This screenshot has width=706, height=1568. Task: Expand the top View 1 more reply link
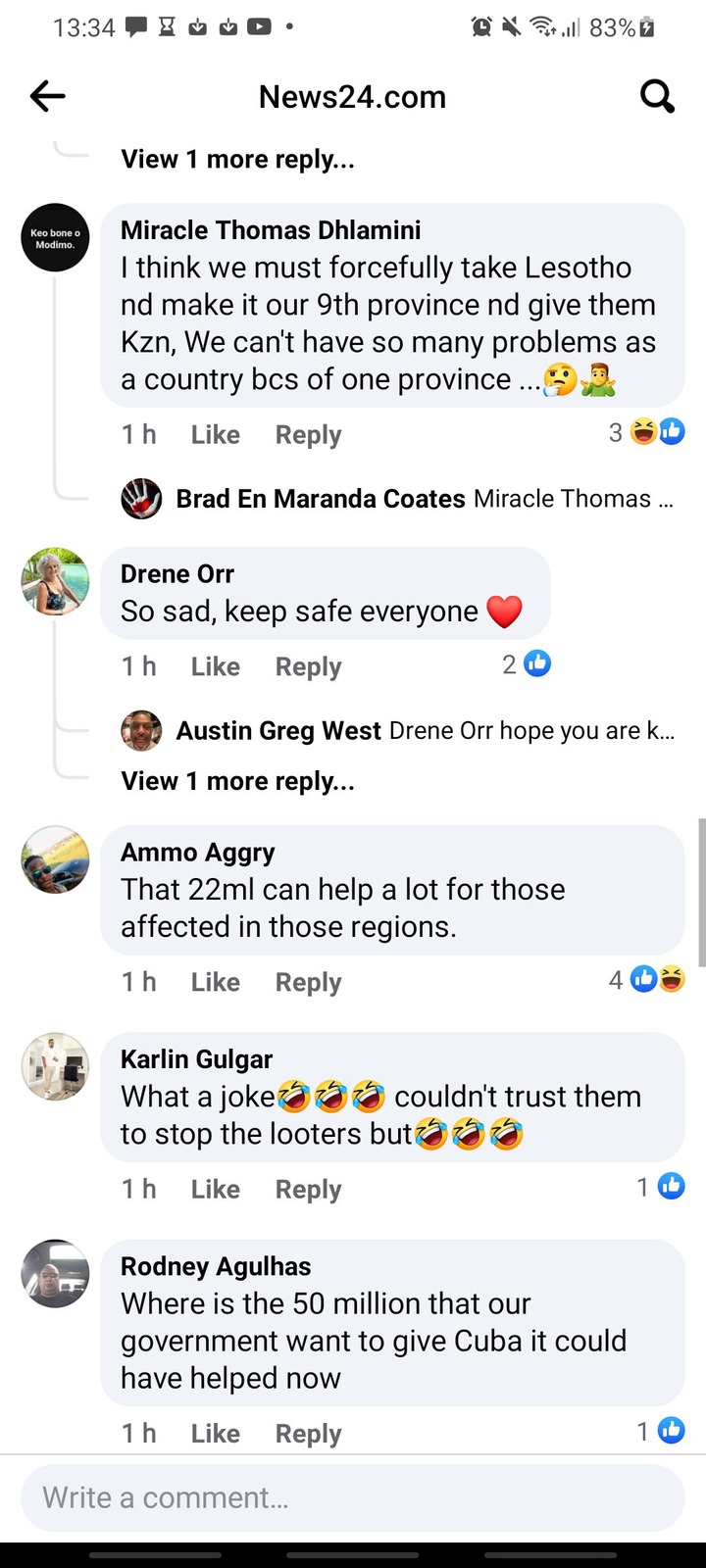coord(238,159)
